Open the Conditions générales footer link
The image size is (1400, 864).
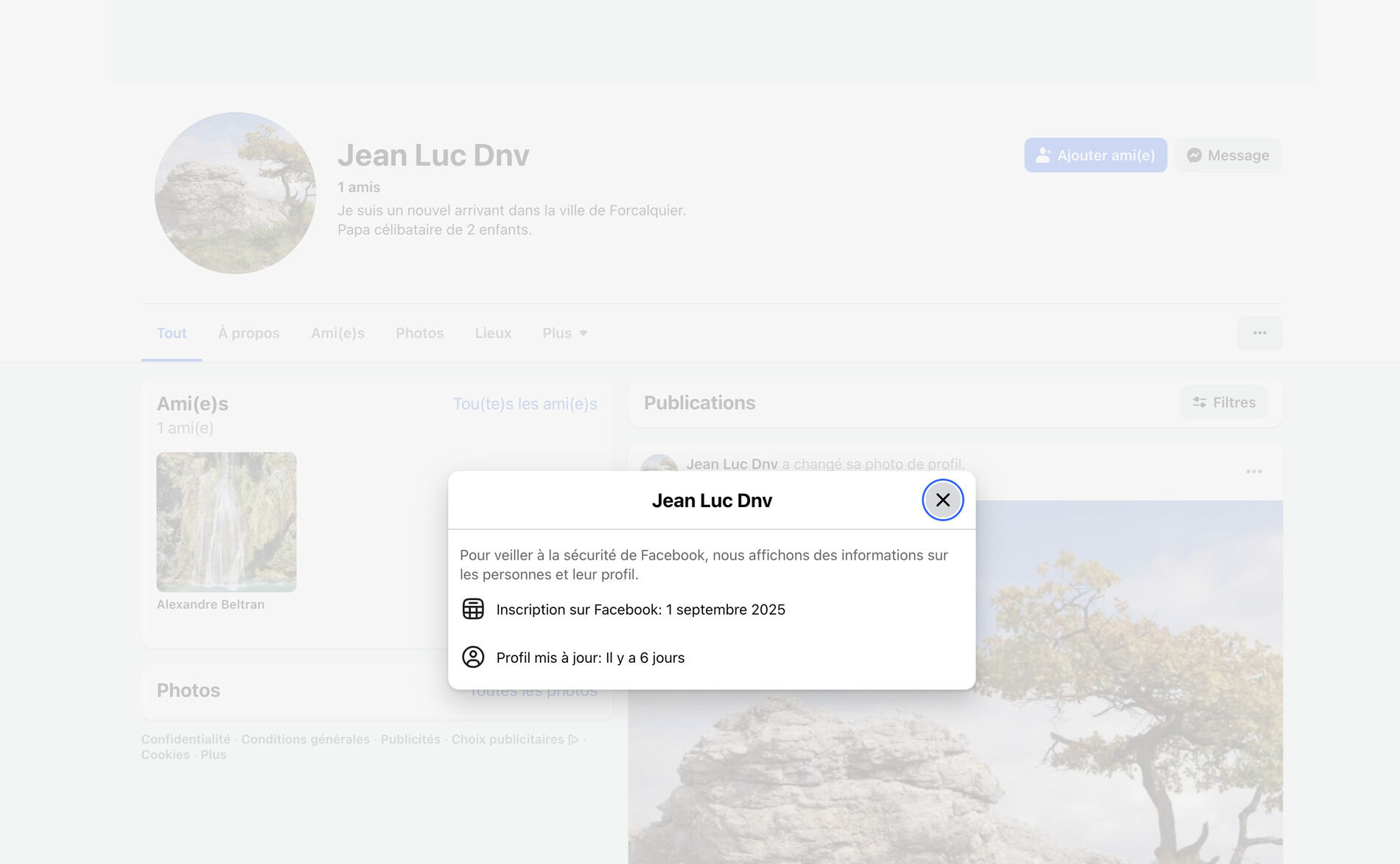point(306,739)
